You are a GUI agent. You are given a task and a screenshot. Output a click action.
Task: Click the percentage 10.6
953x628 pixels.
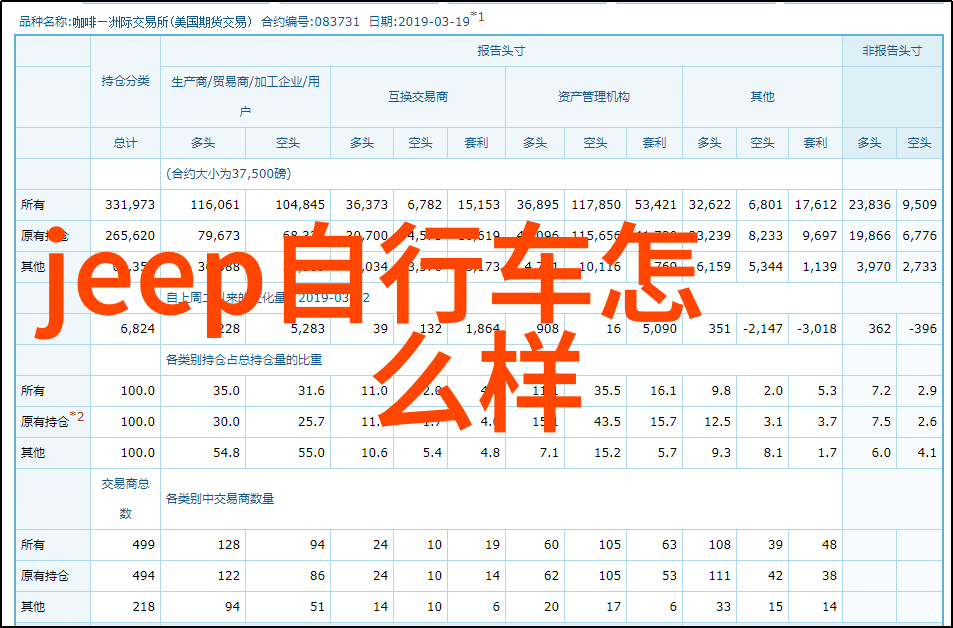[x=374, y=453]
